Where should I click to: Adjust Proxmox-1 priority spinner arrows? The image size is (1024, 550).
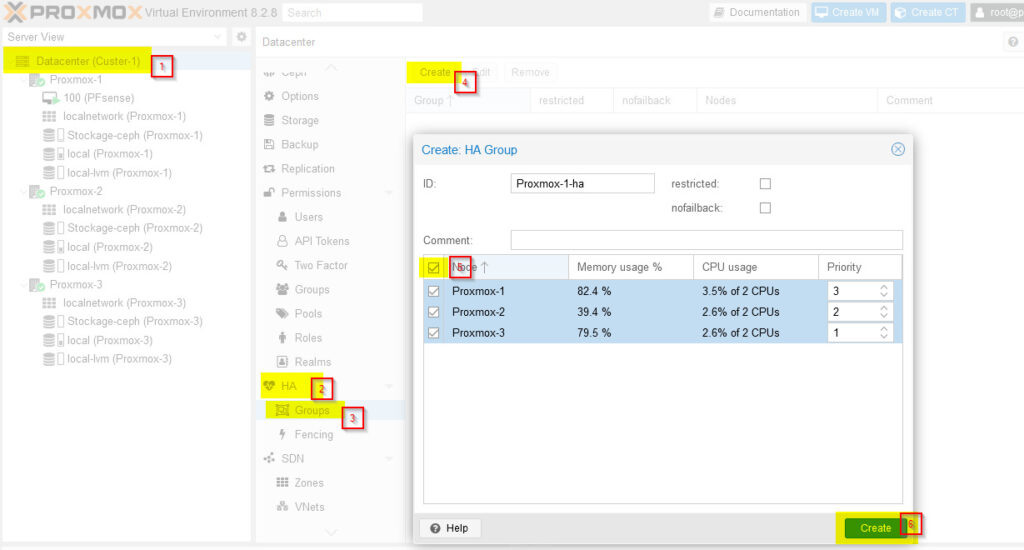[x=884, y=291]
